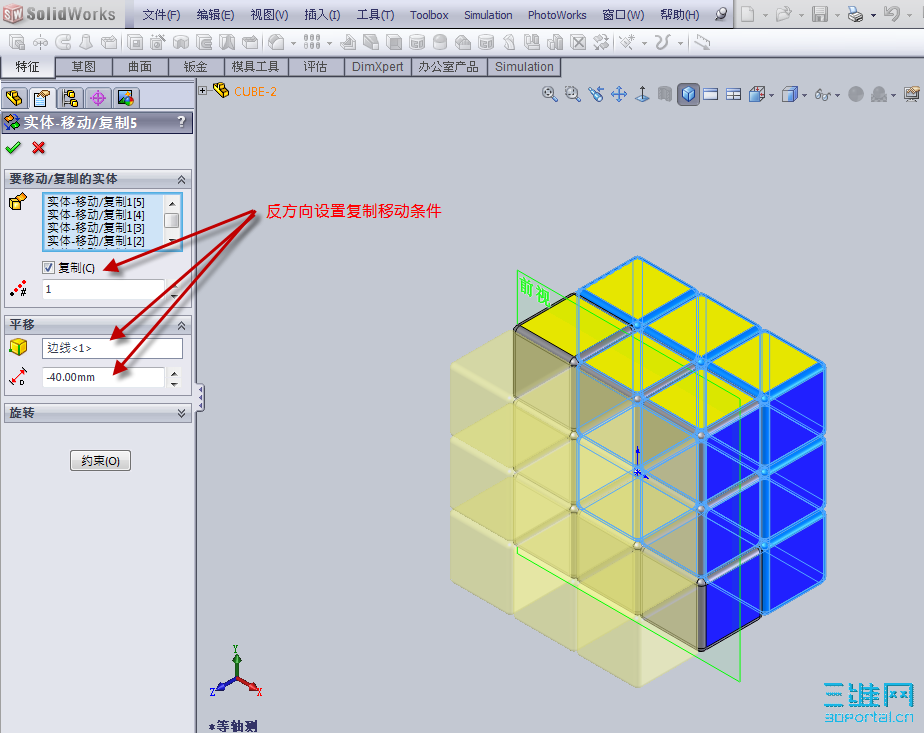Click the CUBE-2 part name
The image size is (924, 733).
coord(255,91)
